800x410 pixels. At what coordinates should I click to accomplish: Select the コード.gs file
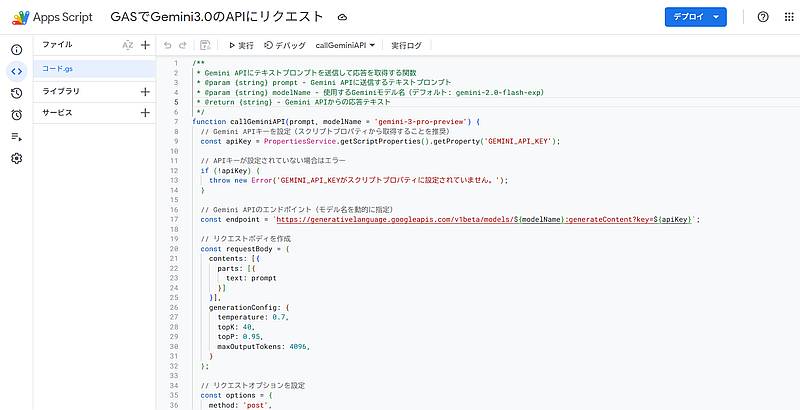tap(94, 69)
